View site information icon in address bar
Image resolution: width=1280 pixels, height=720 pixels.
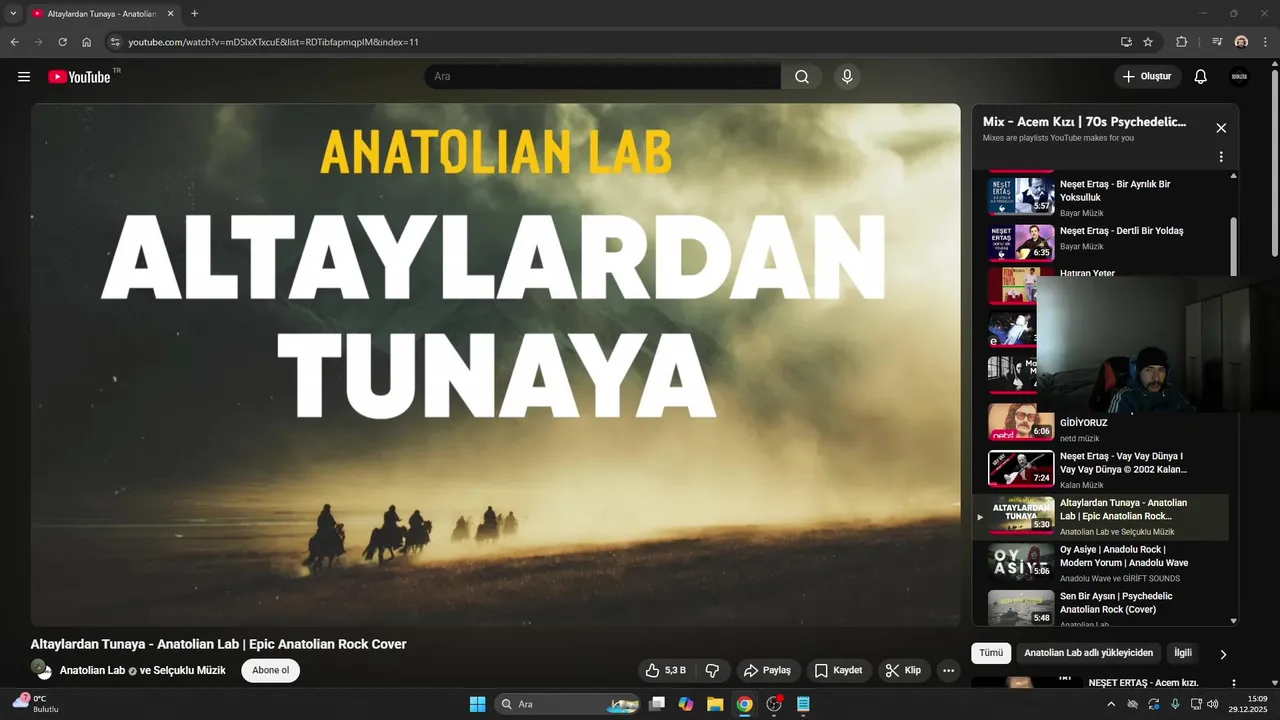point(115,42)
